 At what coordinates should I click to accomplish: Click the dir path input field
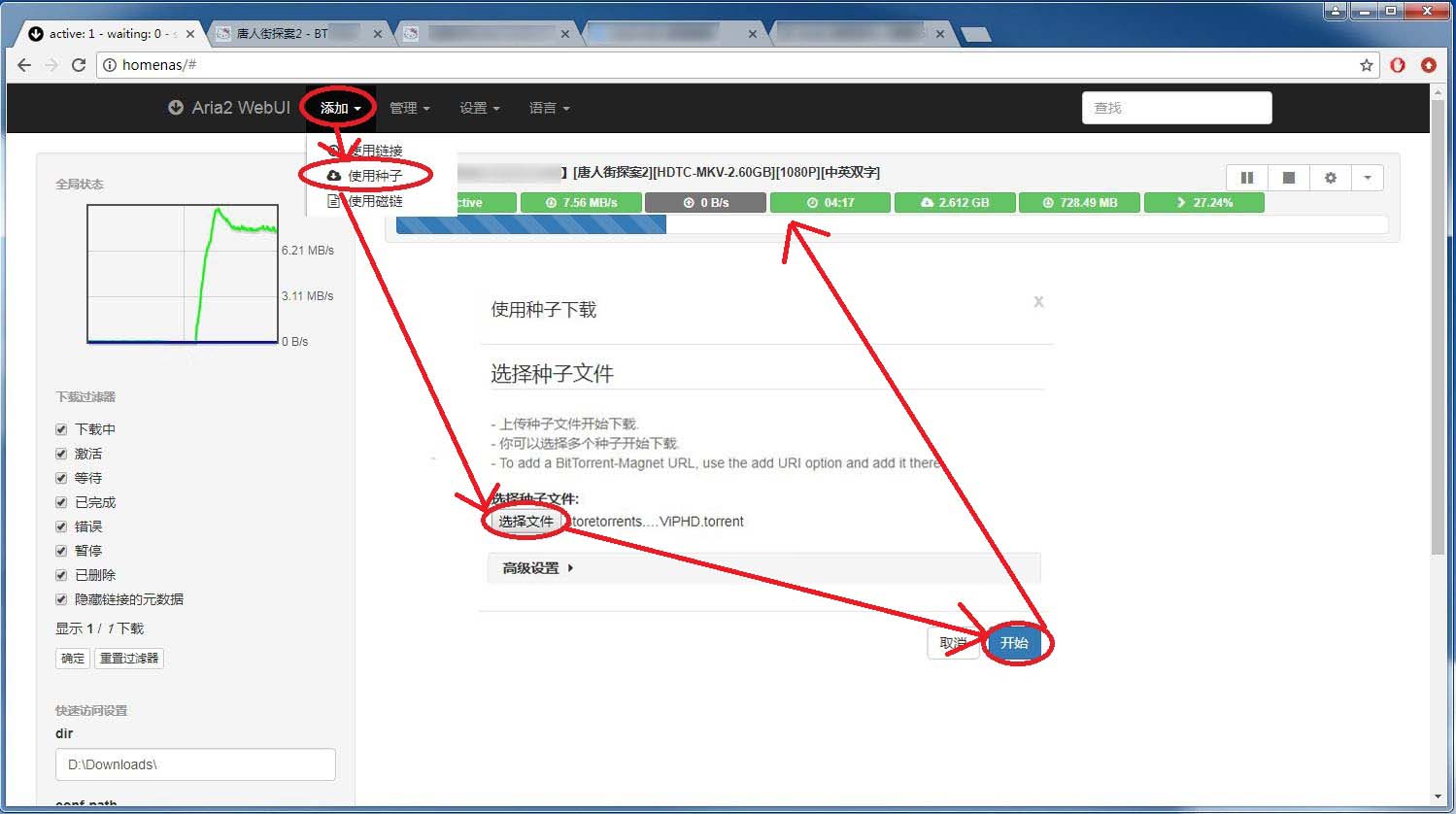click(x=195, y=764)
